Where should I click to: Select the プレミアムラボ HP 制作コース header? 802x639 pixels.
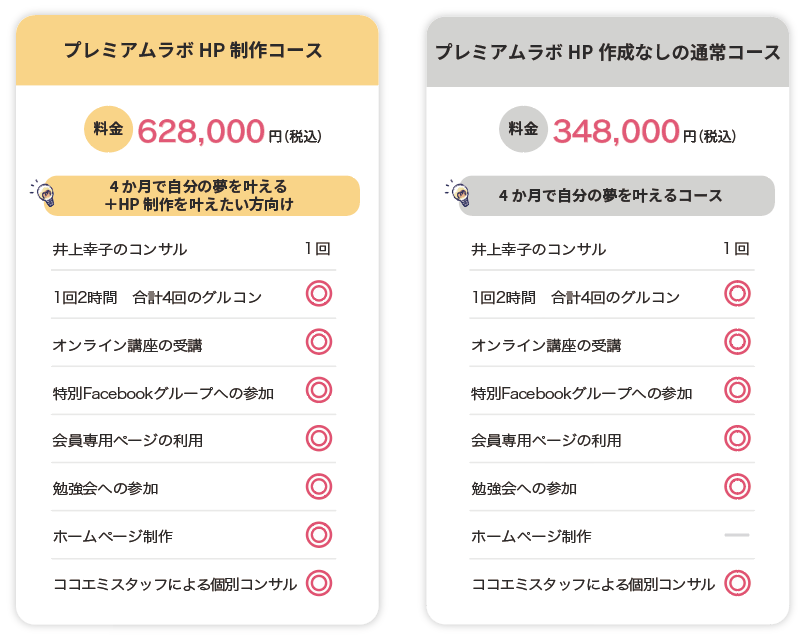197,51
